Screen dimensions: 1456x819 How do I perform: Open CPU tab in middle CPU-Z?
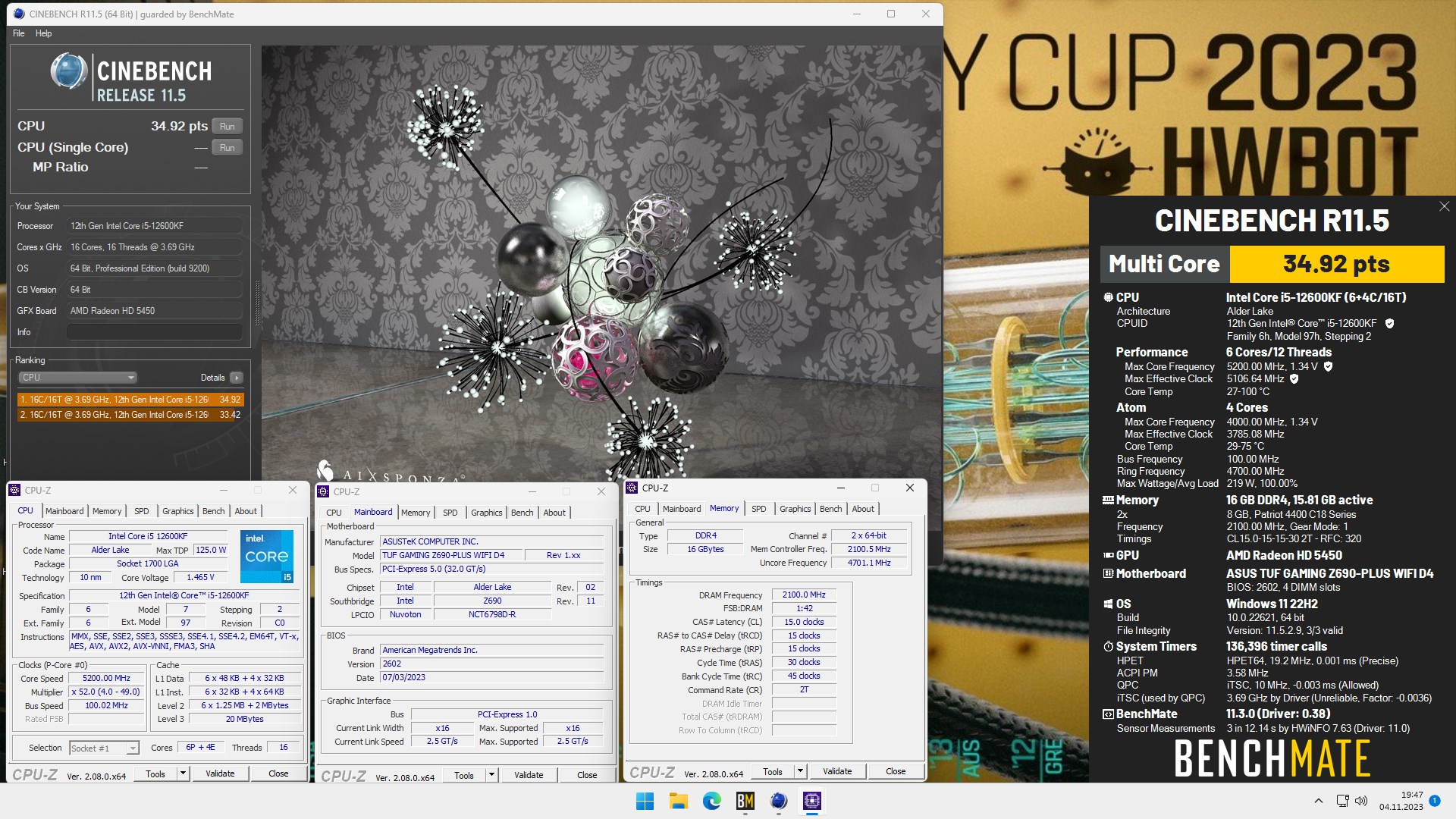pyautogui.click(x=334, y=513)
